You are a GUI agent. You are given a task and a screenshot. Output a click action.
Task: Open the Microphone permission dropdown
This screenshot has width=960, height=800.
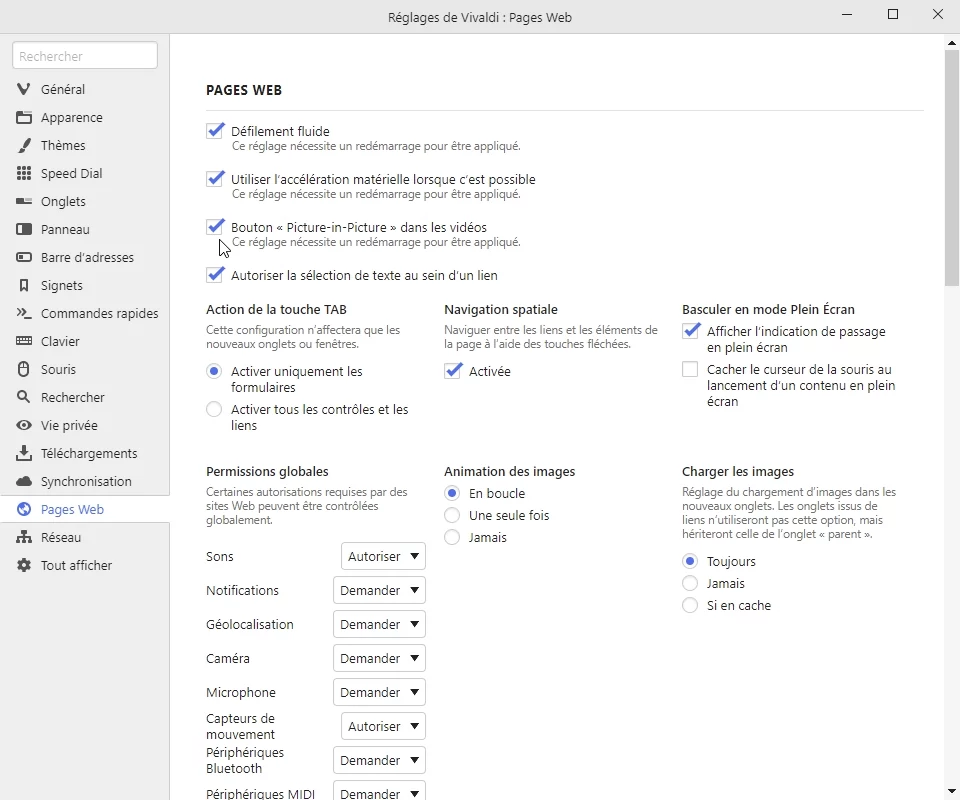[x=380, y=692]
